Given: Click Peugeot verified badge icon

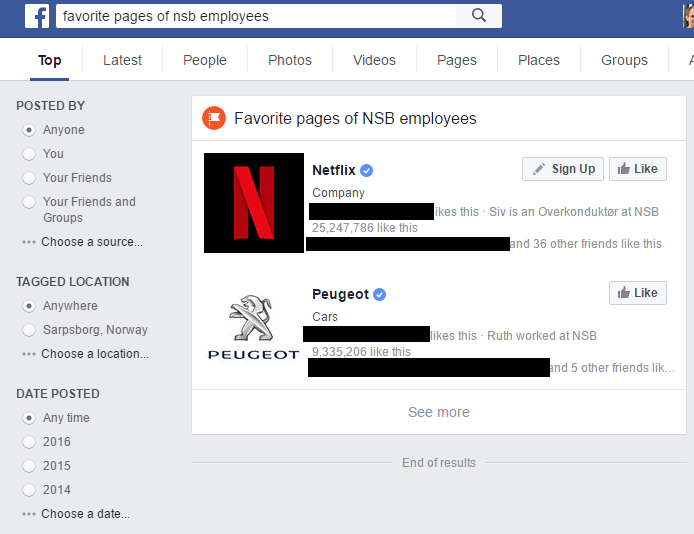Looking at the screenshot, I should coord(379,294).
